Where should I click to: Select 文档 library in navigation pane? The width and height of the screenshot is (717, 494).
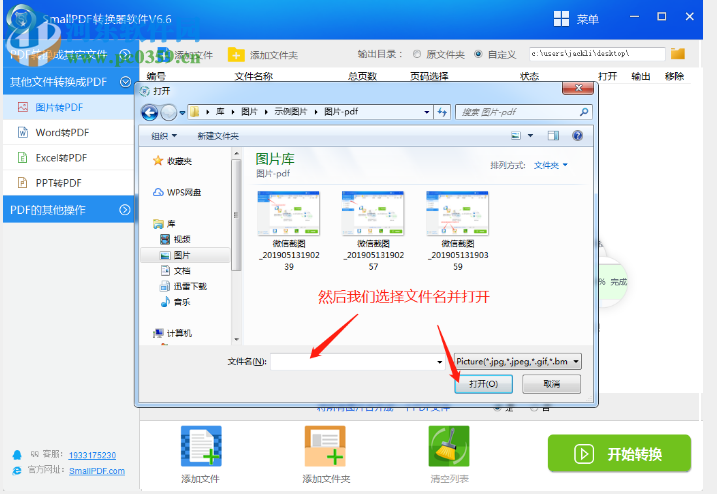pyautogui.click(x=176, y=271)
